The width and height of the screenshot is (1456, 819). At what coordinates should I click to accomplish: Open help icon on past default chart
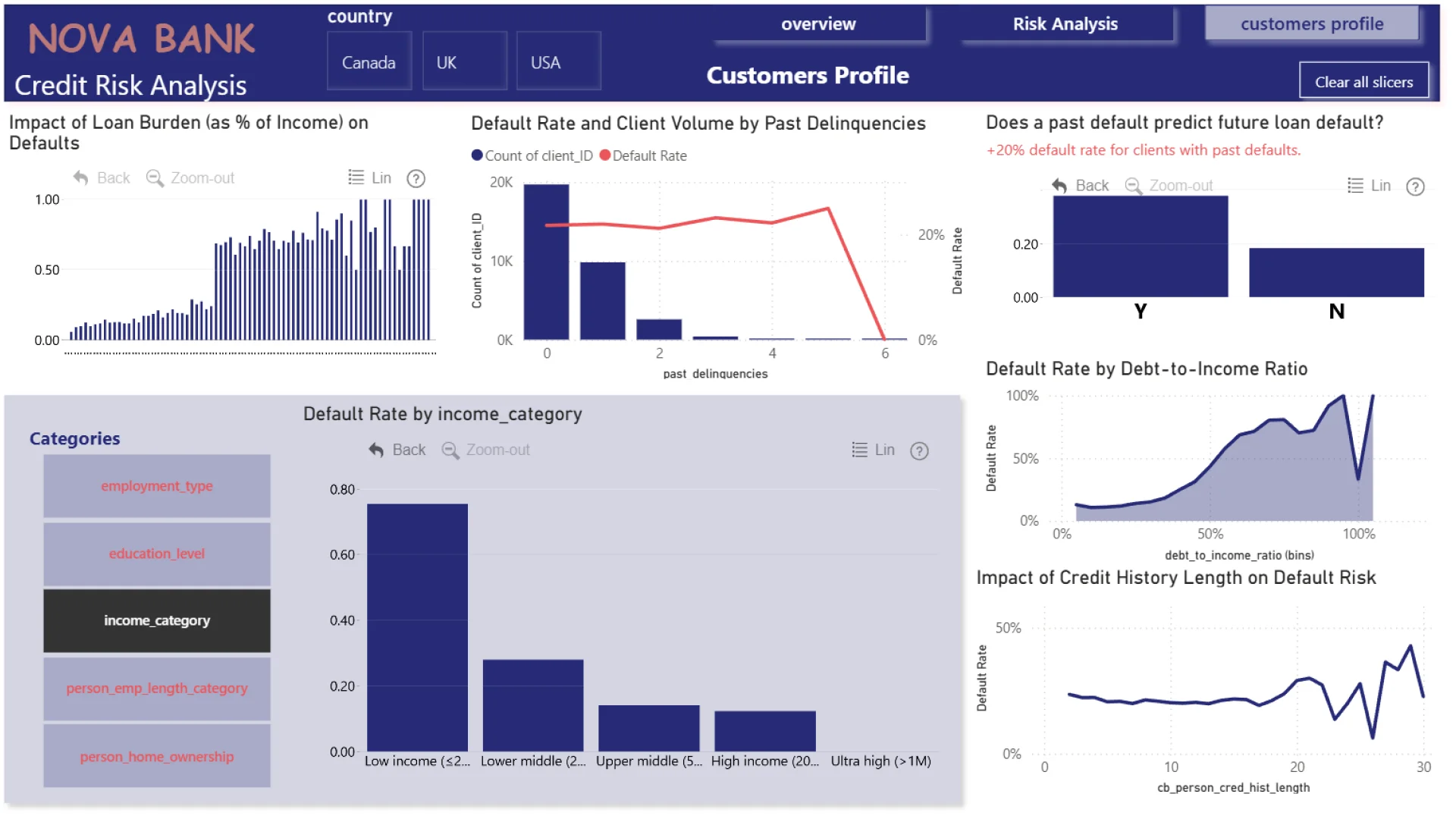[1415, 187]
